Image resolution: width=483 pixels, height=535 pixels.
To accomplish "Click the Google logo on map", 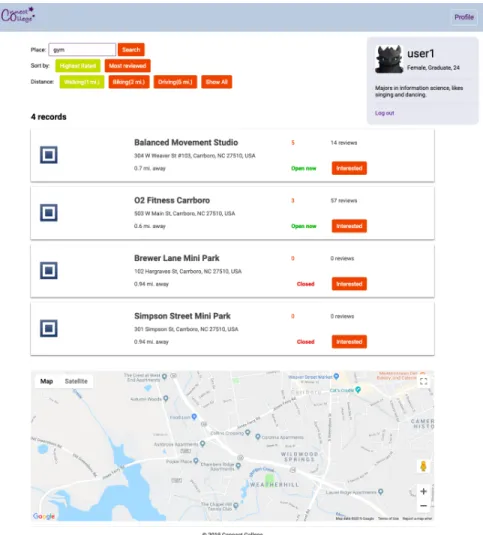I will [x=44, y=516].
